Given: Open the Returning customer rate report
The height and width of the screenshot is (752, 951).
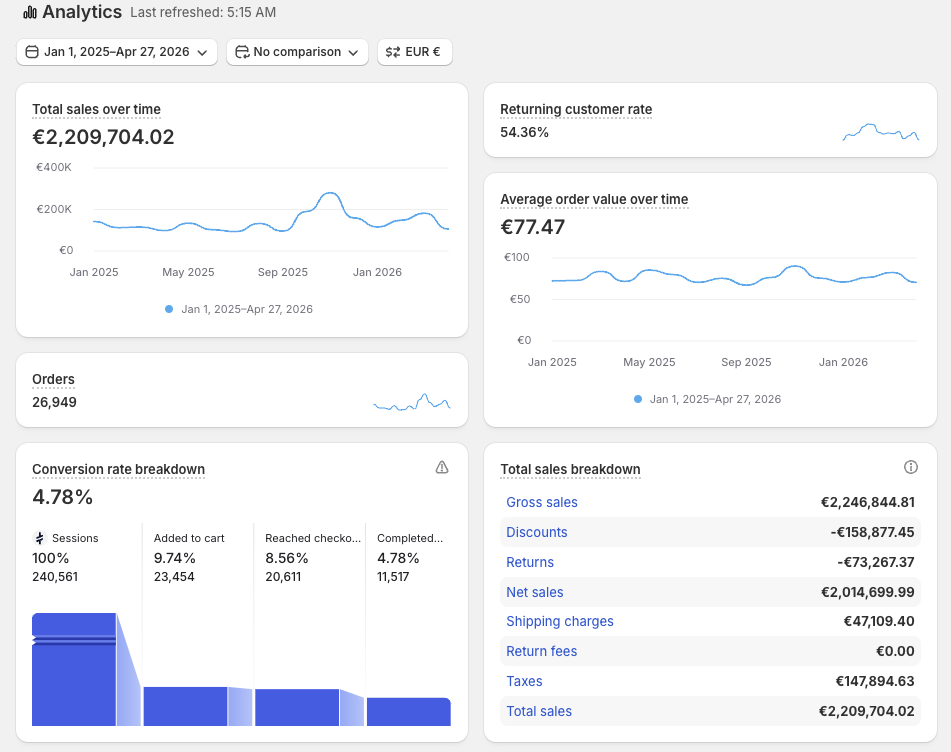Looking at the screenshot, I should click(576, 109).
